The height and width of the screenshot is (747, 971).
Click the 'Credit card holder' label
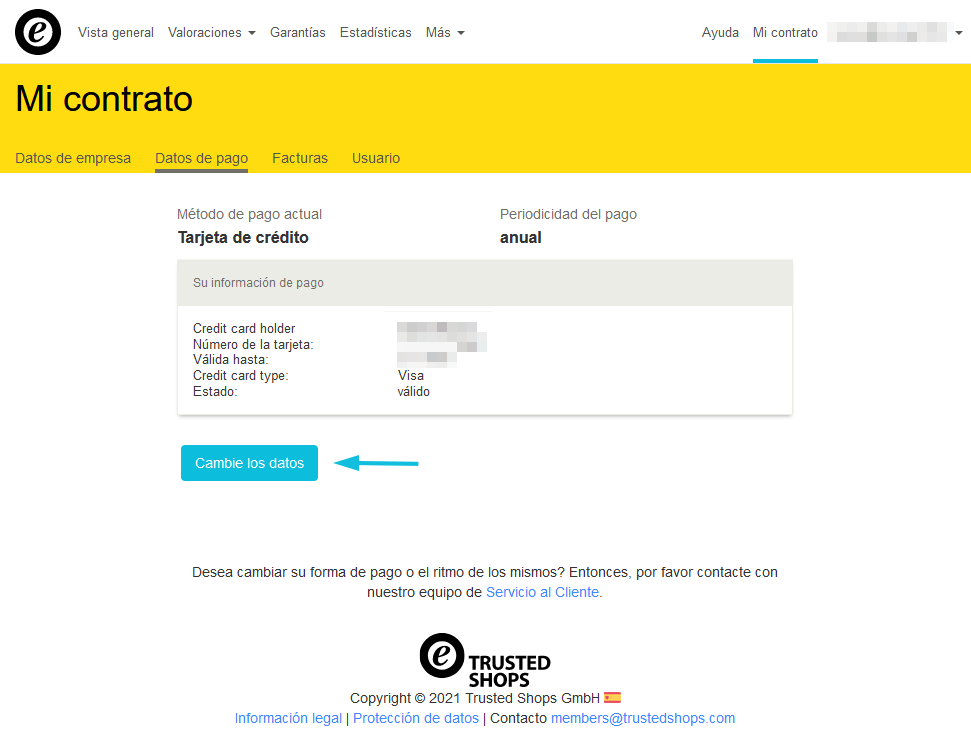click(244, 328)
